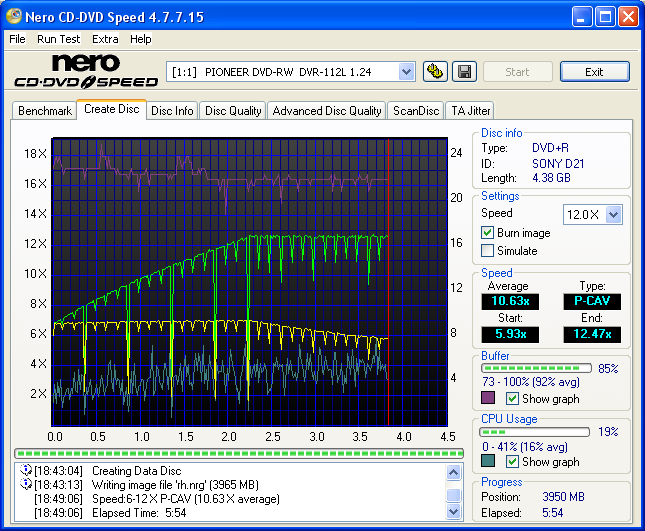The height and width of the screenshot is (531, 645).
Task: Open the Advanced Disc Quality tab
Action: click(x=327, y=111)
